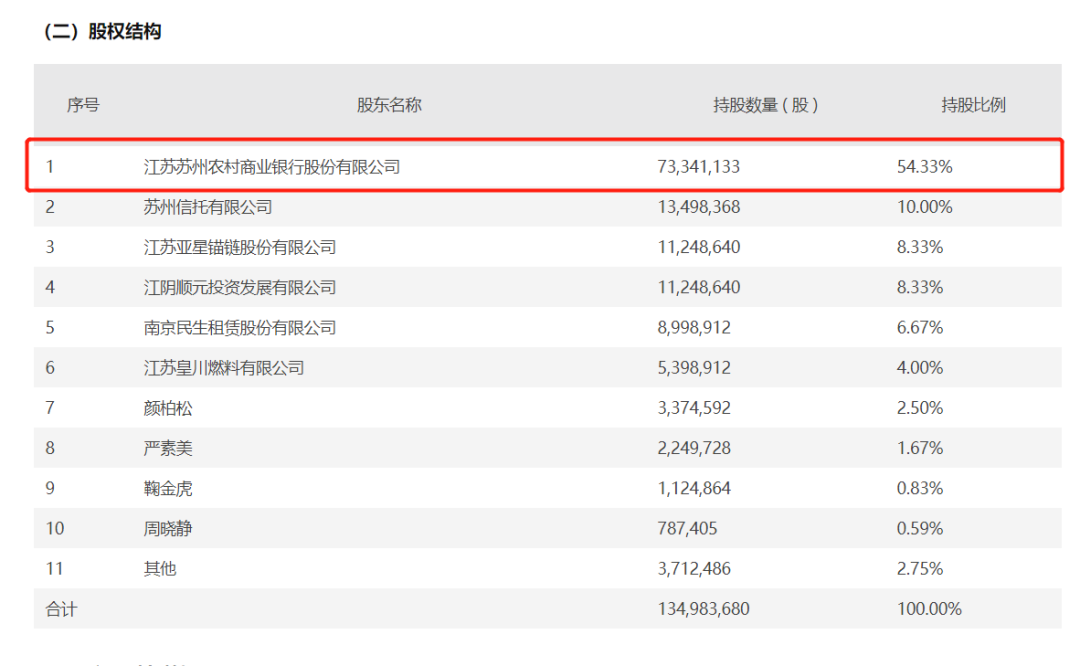Click shareholder 苏州信托有限公司
1080x666 pixels.
[x=207, y=207]
